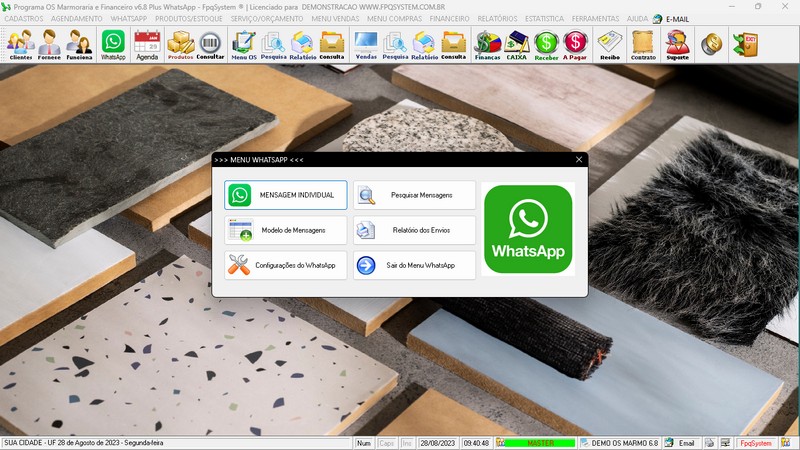800x450 pixels.
Task: Close the MENU WHATSAPP dialog
Action: coord(579,160)
